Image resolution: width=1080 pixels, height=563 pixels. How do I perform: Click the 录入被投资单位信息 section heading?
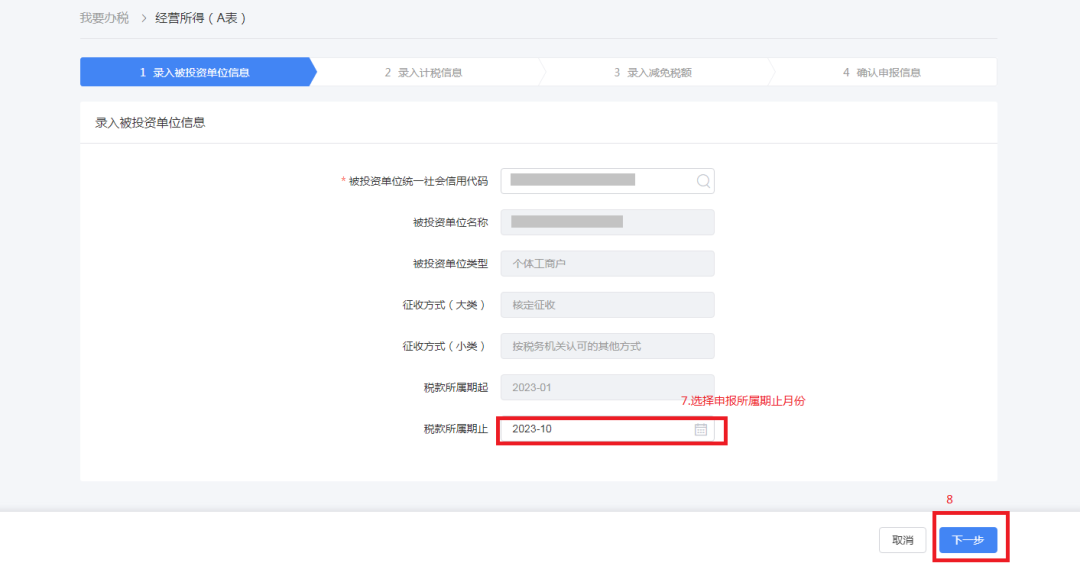150,123
